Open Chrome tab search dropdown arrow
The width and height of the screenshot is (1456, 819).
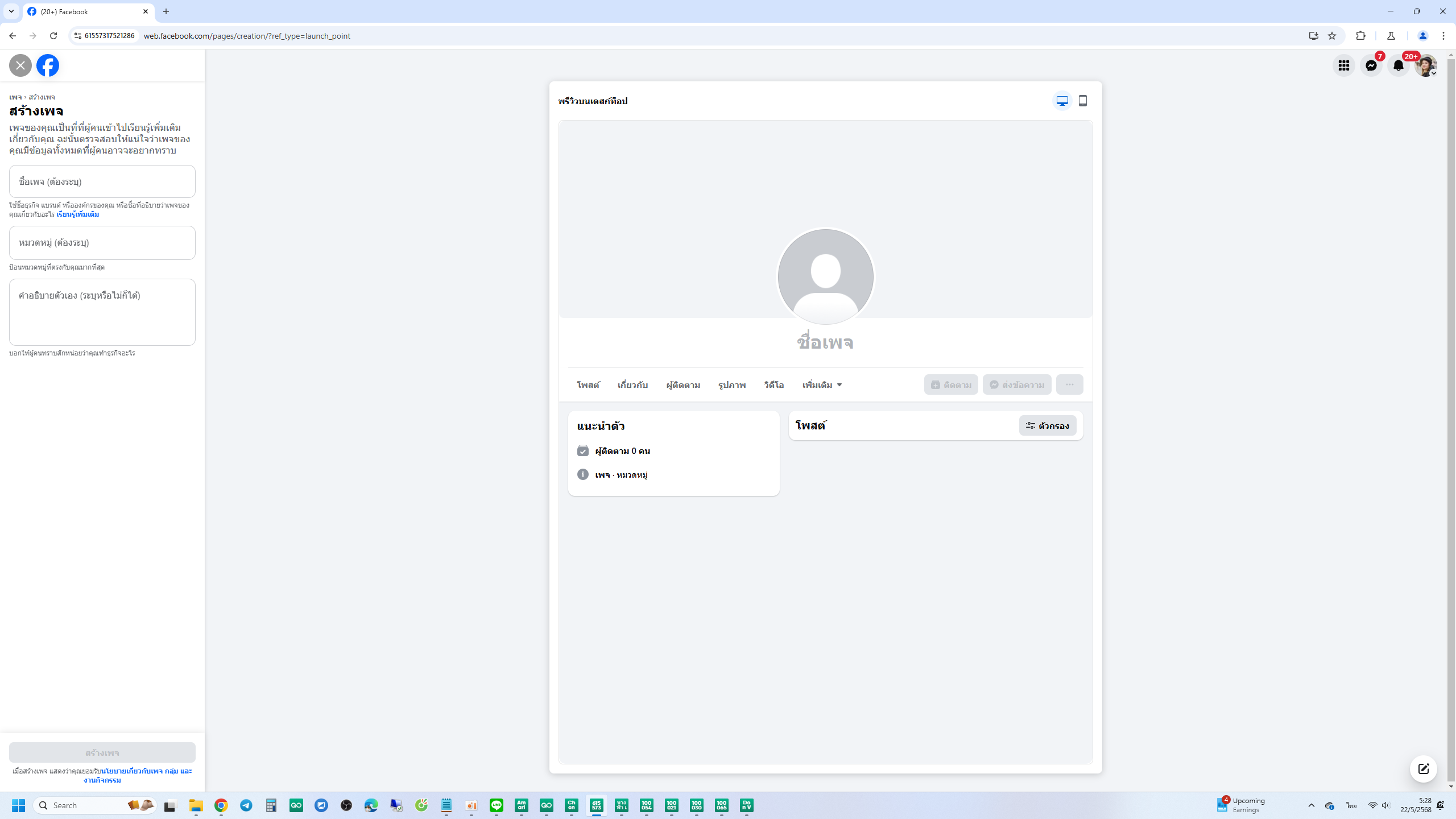(x=11, y=11)
